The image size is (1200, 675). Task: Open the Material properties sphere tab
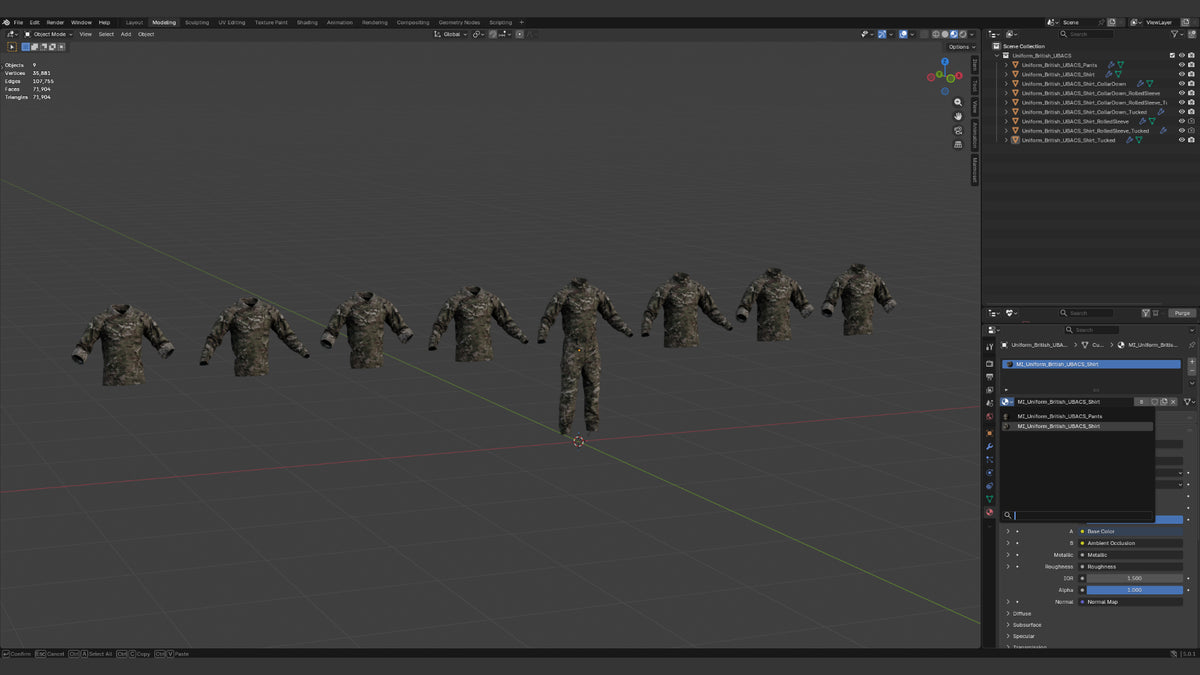[x=989, y=512]
